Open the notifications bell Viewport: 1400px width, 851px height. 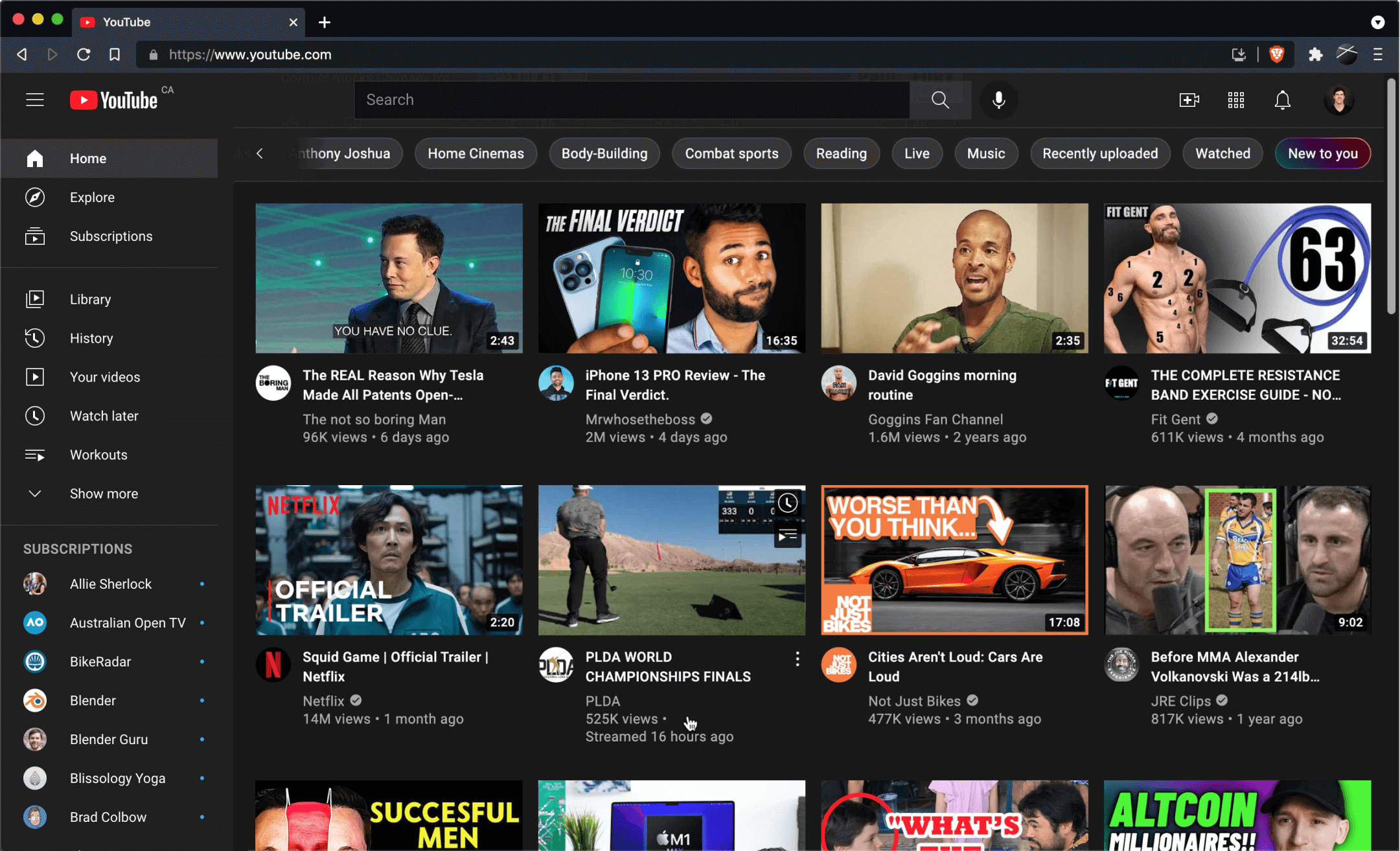click(1282, 100)
